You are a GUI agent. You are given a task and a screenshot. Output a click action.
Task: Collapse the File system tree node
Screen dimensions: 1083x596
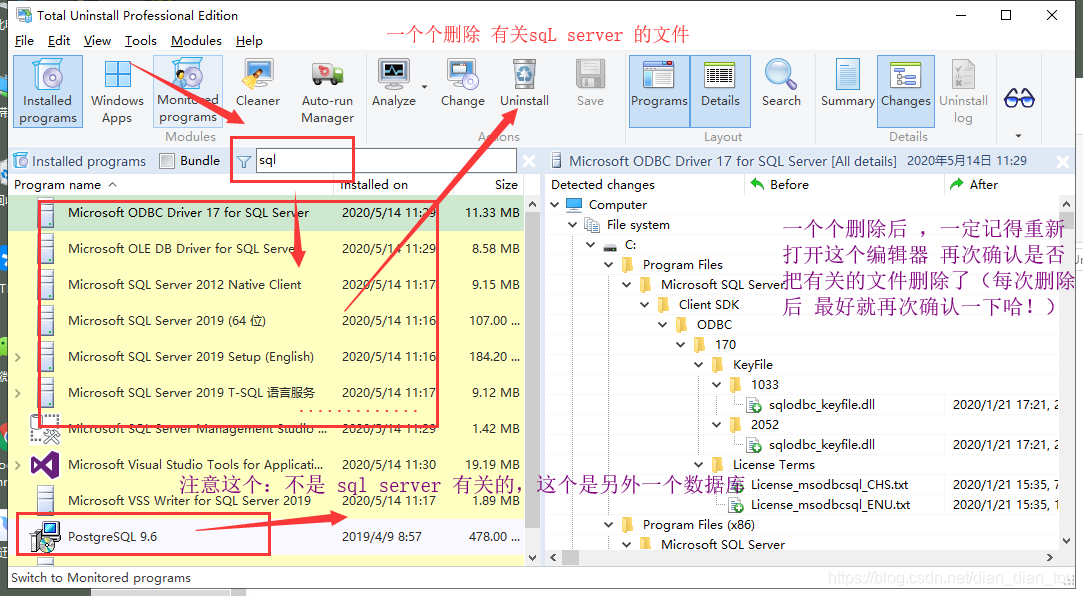pyautogui.click(x=573, y=224)
